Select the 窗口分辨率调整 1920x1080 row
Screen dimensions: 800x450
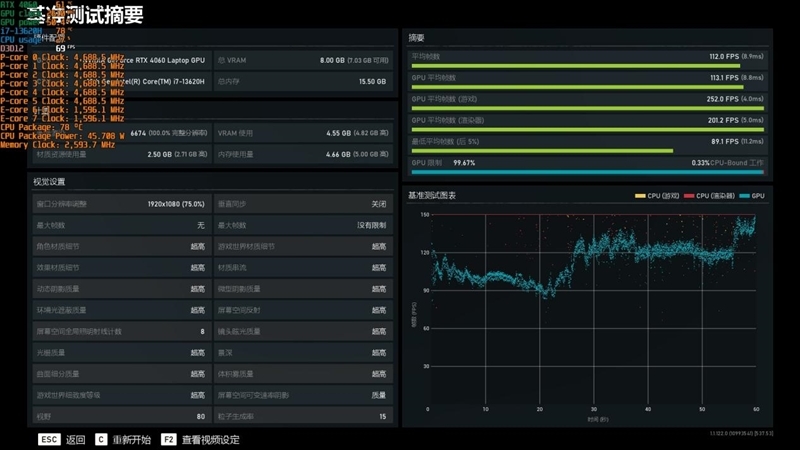(121, 204)
